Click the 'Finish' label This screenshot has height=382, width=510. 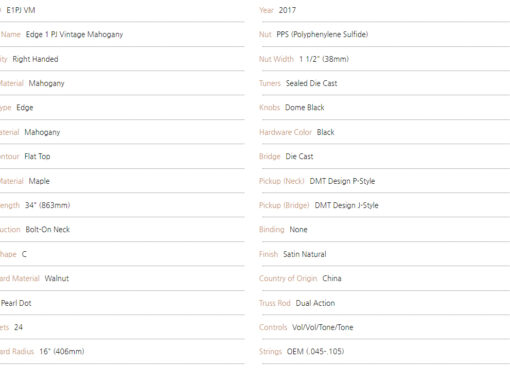click(268, 254)
